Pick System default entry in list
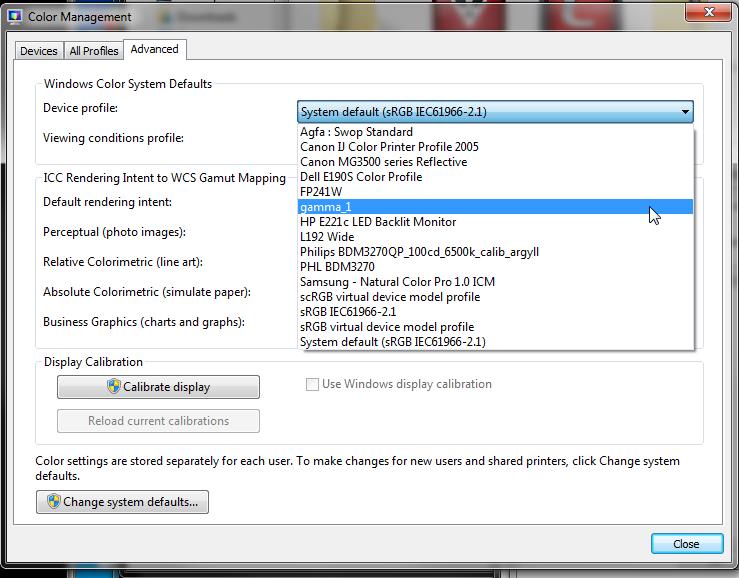The height and width of the screenshot is (578, 739). coord(495,342)
